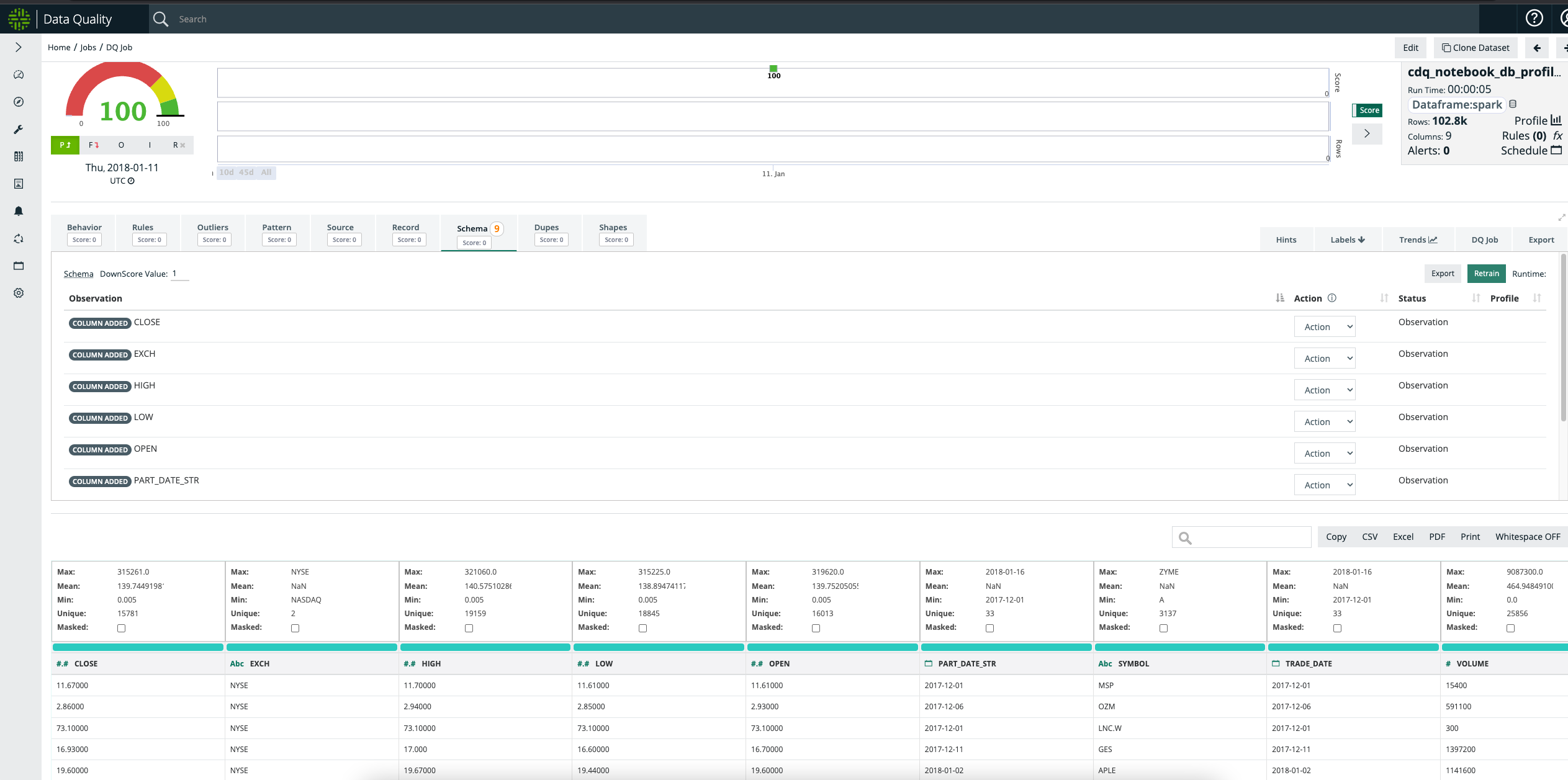Check the Masked box for VOLUME column
Image resolution: width=1568 pixels, height=780 pixels.
pyautogui.click(x=1511, y=628)
